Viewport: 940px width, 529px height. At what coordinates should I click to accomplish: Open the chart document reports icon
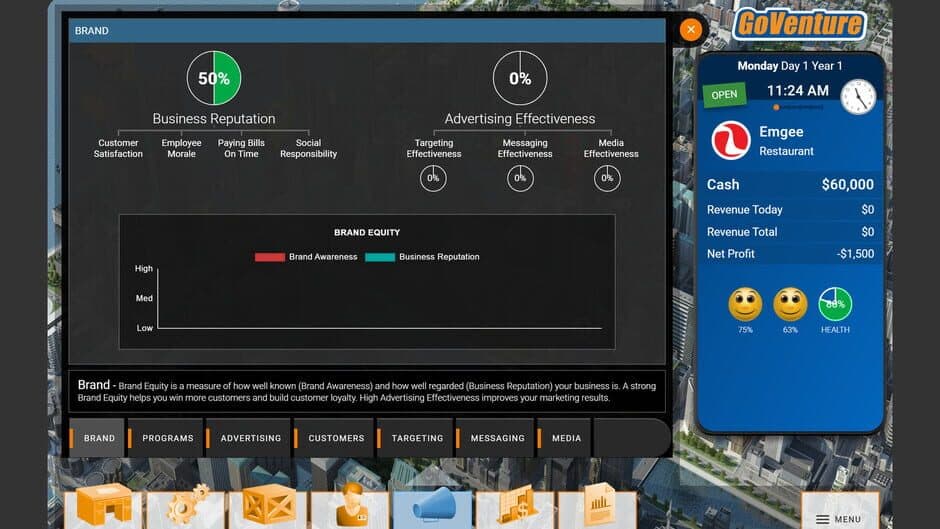tap(597, 507)
